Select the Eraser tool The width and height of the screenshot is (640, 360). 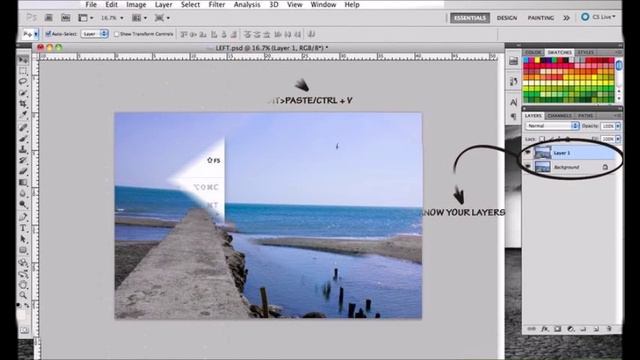pos(23,171)
